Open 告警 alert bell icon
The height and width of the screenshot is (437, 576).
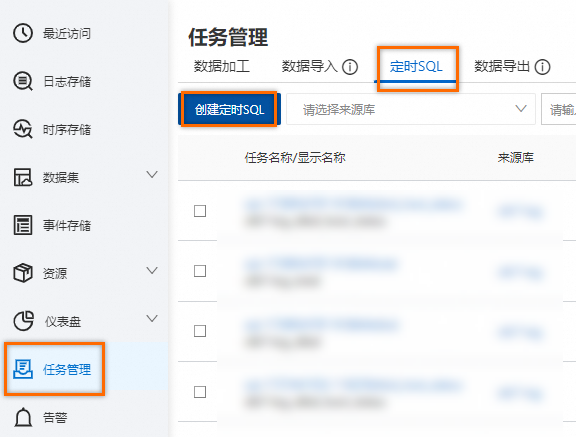coord(23,417)
